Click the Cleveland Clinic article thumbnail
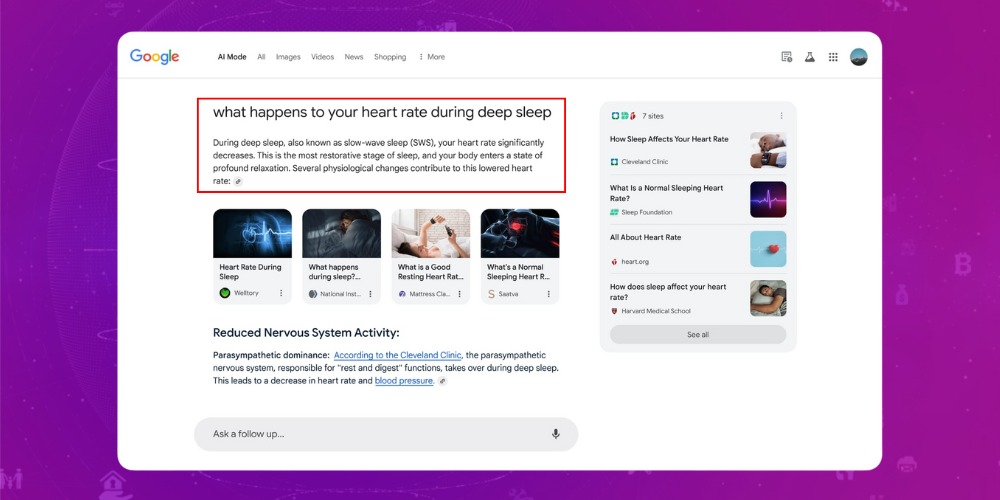 (x=768, y=151)
